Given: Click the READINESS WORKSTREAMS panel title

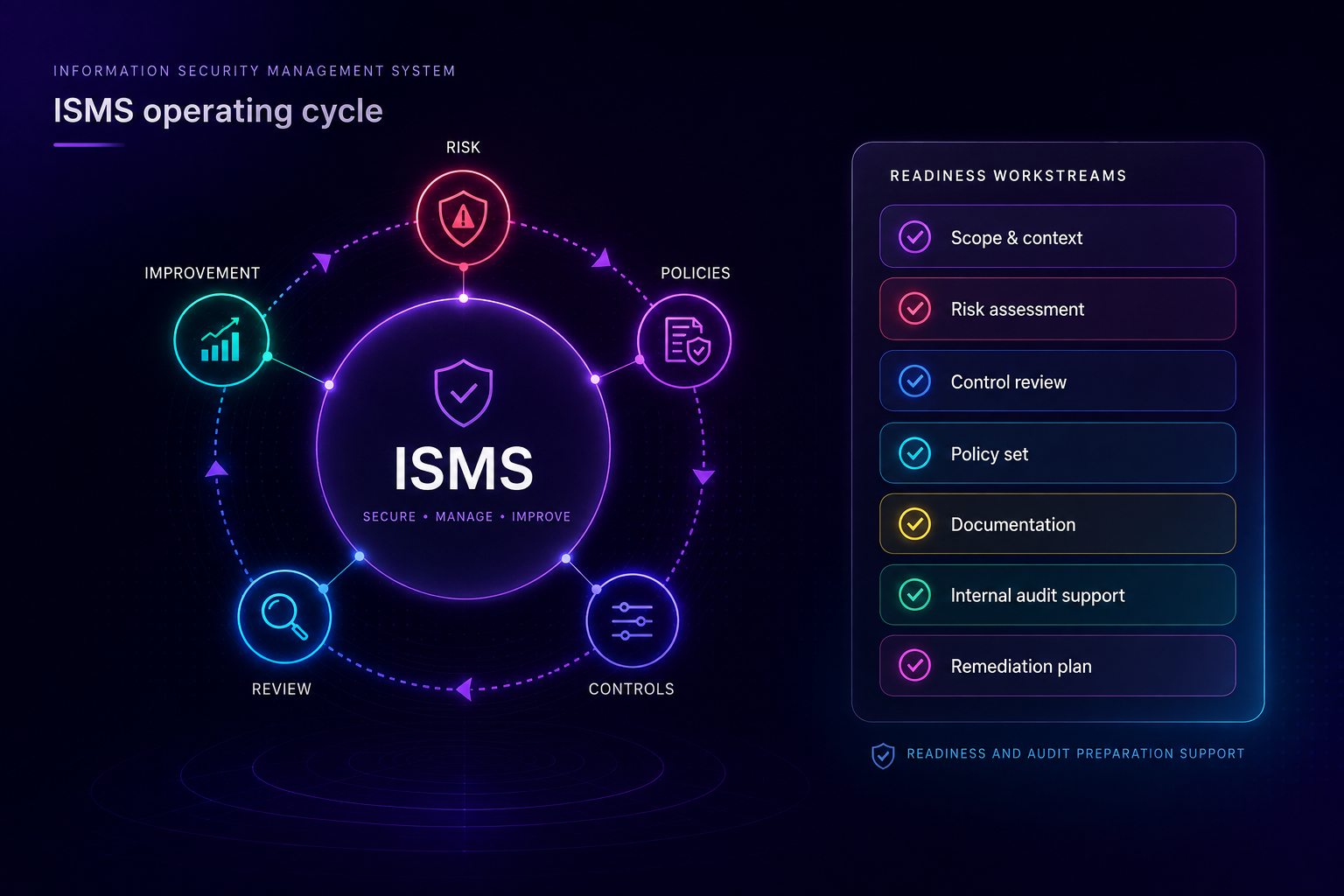Looking at the screenshot, I should pos(1008,176).
